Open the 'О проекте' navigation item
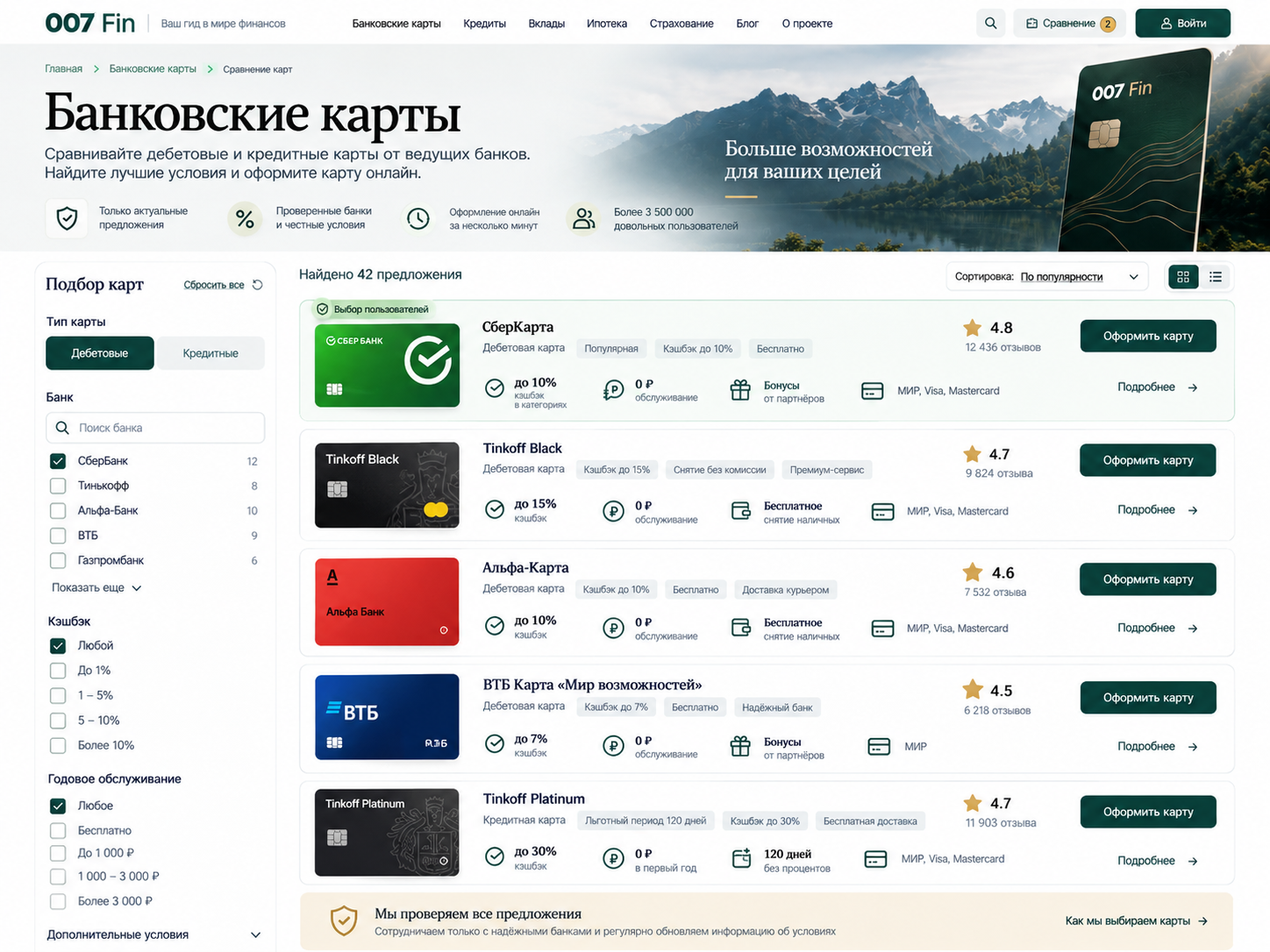The image size is (1270, 952). [x=807, y=24]
